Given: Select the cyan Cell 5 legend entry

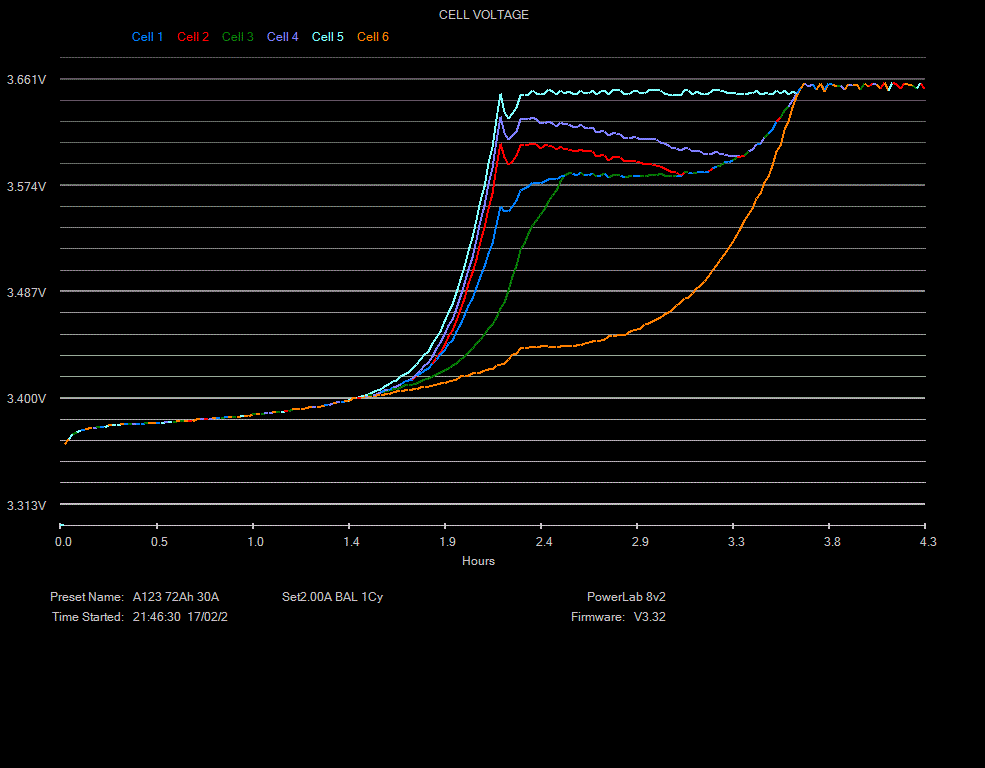Looking at the screenshot, I should pyautogui.click(x=328, y=37).
